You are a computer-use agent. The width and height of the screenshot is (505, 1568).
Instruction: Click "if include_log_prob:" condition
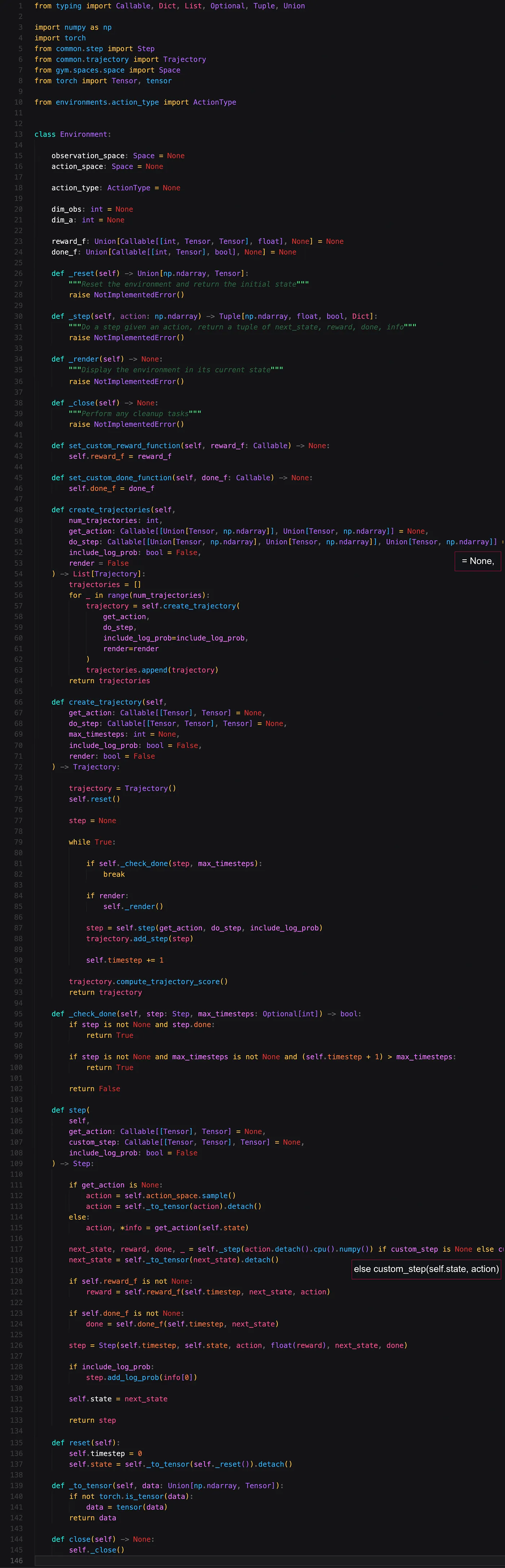111,1367
